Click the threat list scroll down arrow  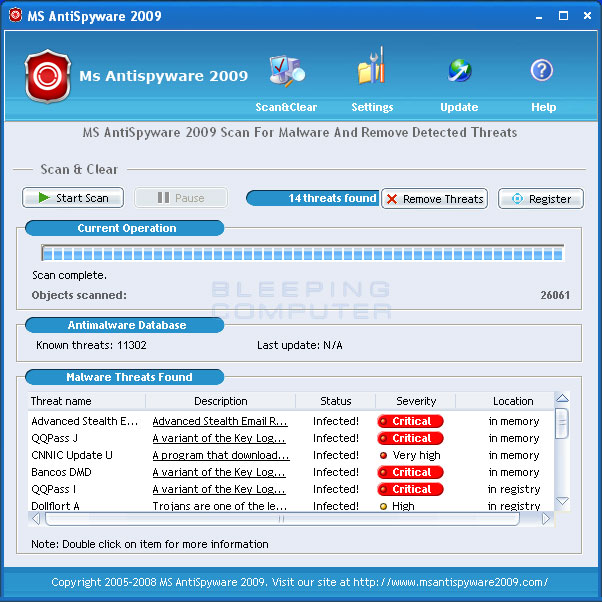tap(562, 501)
